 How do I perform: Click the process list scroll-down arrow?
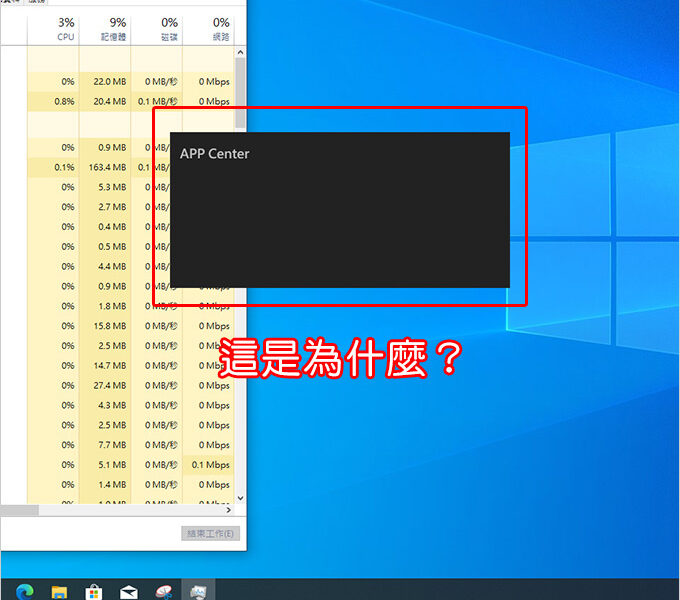click(240, 497)
